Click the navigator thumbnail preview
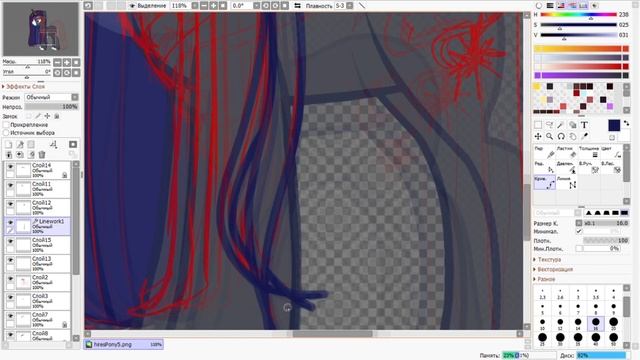Viewport: 640px width, 360px height. coord(40,29)
